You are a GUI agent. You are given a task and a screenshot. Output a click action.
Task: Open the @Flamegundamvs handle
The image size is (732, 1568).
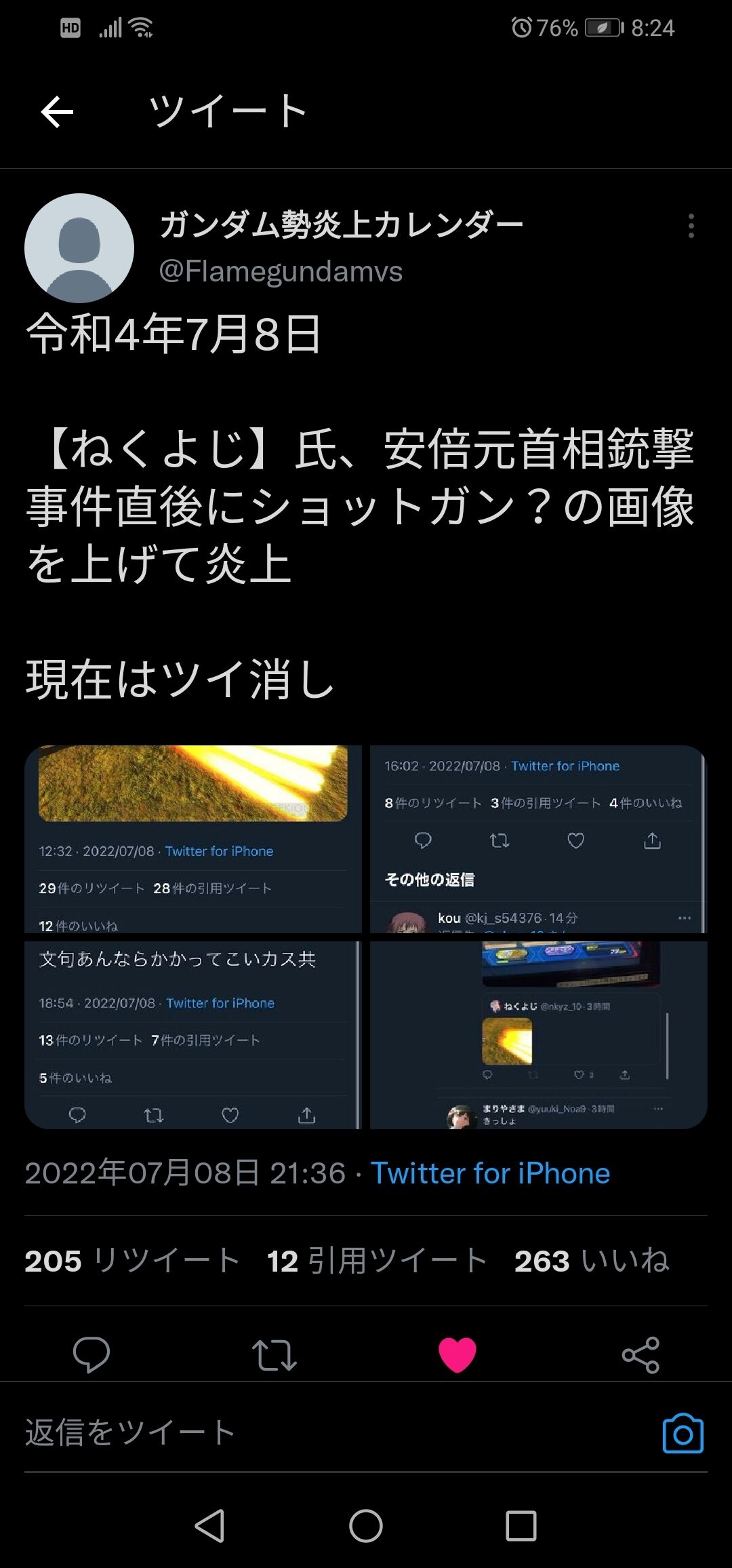pos(281,271)
